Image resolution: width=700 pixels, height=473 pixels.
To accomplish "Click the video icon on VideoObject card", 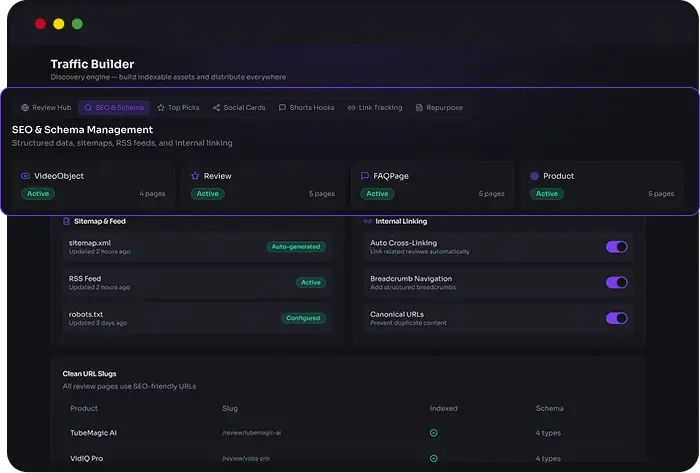I will pos(25,176).
